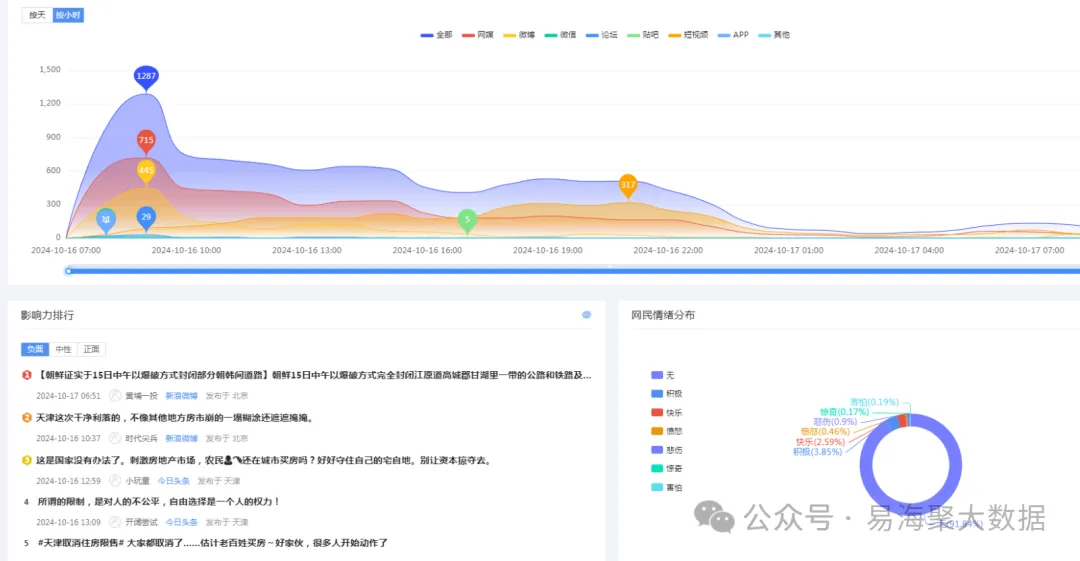Select the orange 317 marker pin
This screenshot has height=561, width=1080.
[627, 185]
